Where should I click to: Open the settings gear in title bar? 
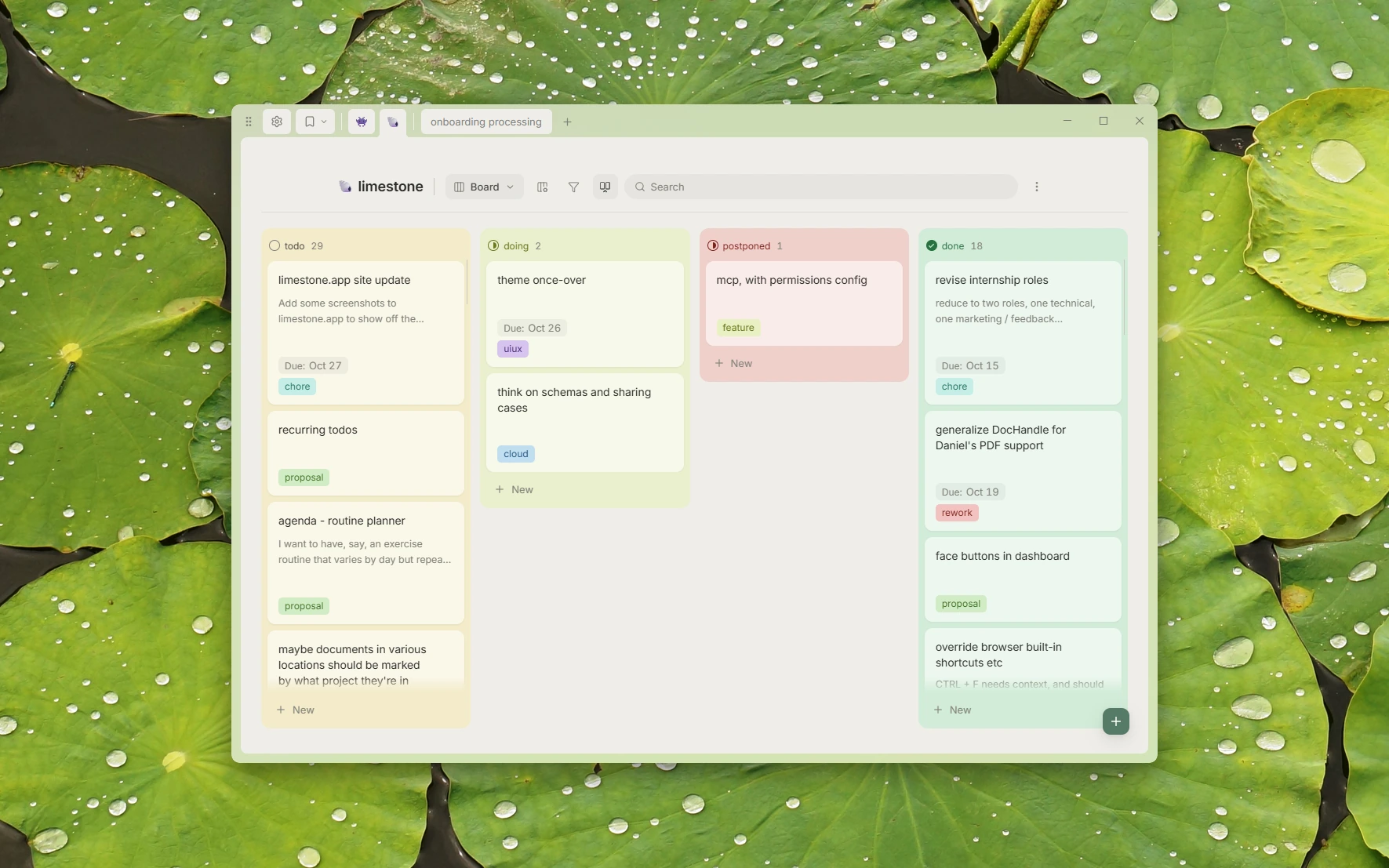click(x=277, y=122)
